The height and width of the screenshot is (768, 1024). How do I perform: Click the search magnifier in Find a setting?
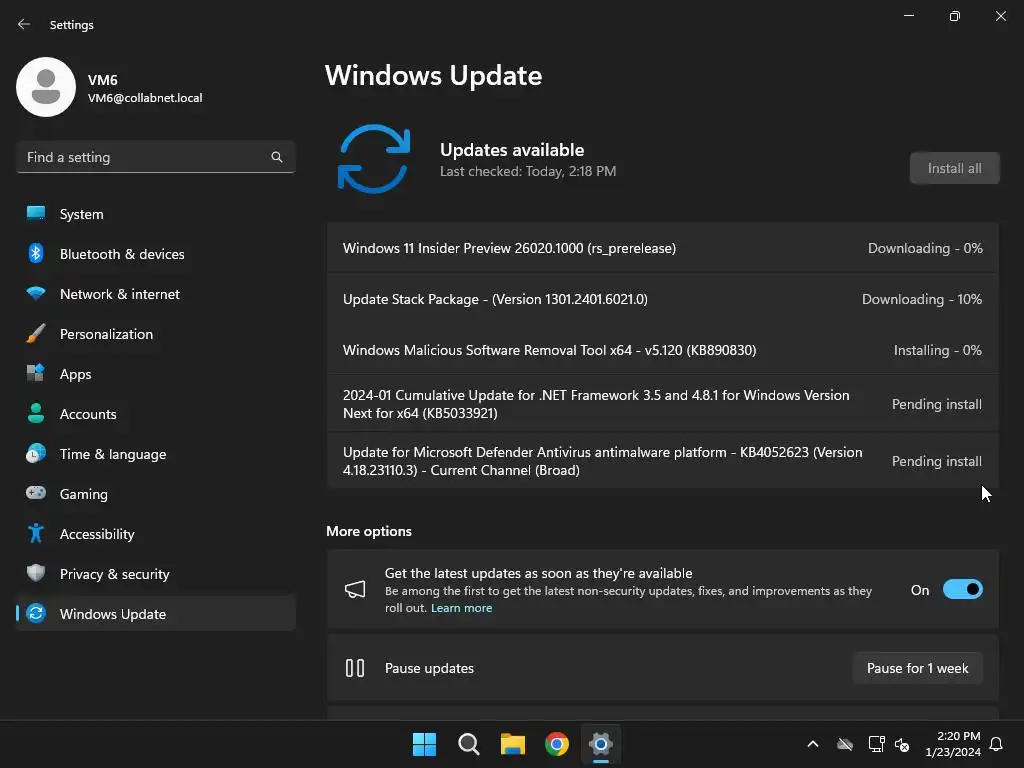coord(277,157)
